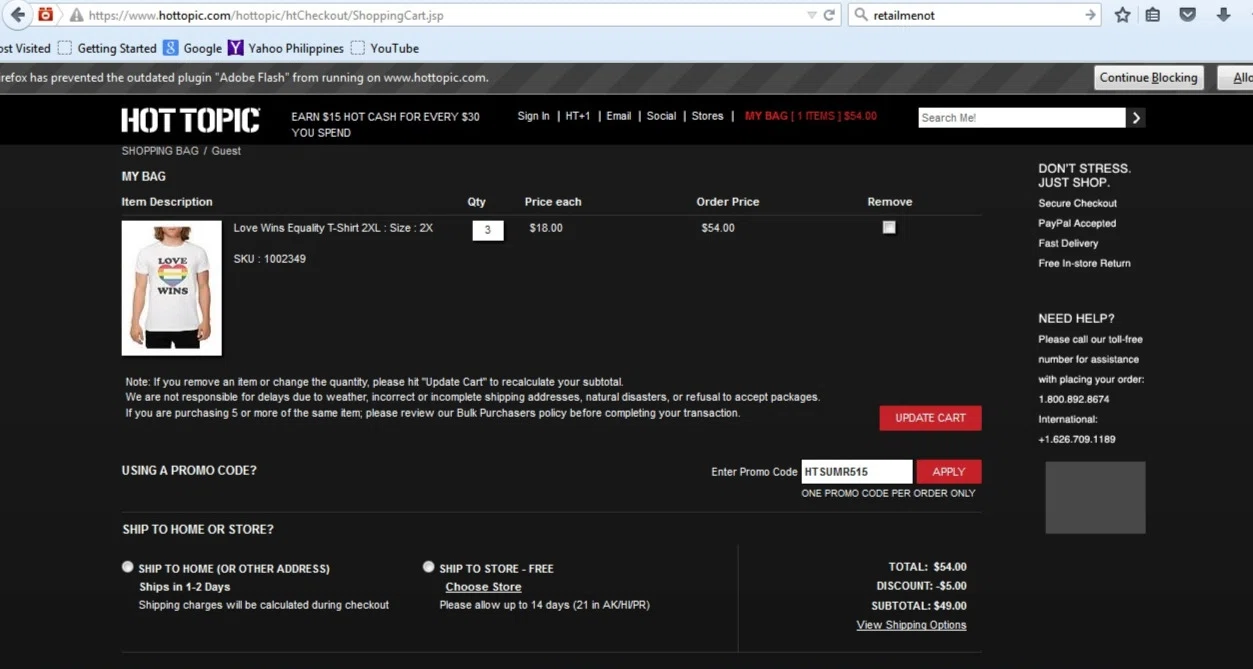This screenshot has width=1253, height=669.
Task: Click the DISCOUNT: -$5.00 text
Action: pyautogui.click(x=921, y=586)
